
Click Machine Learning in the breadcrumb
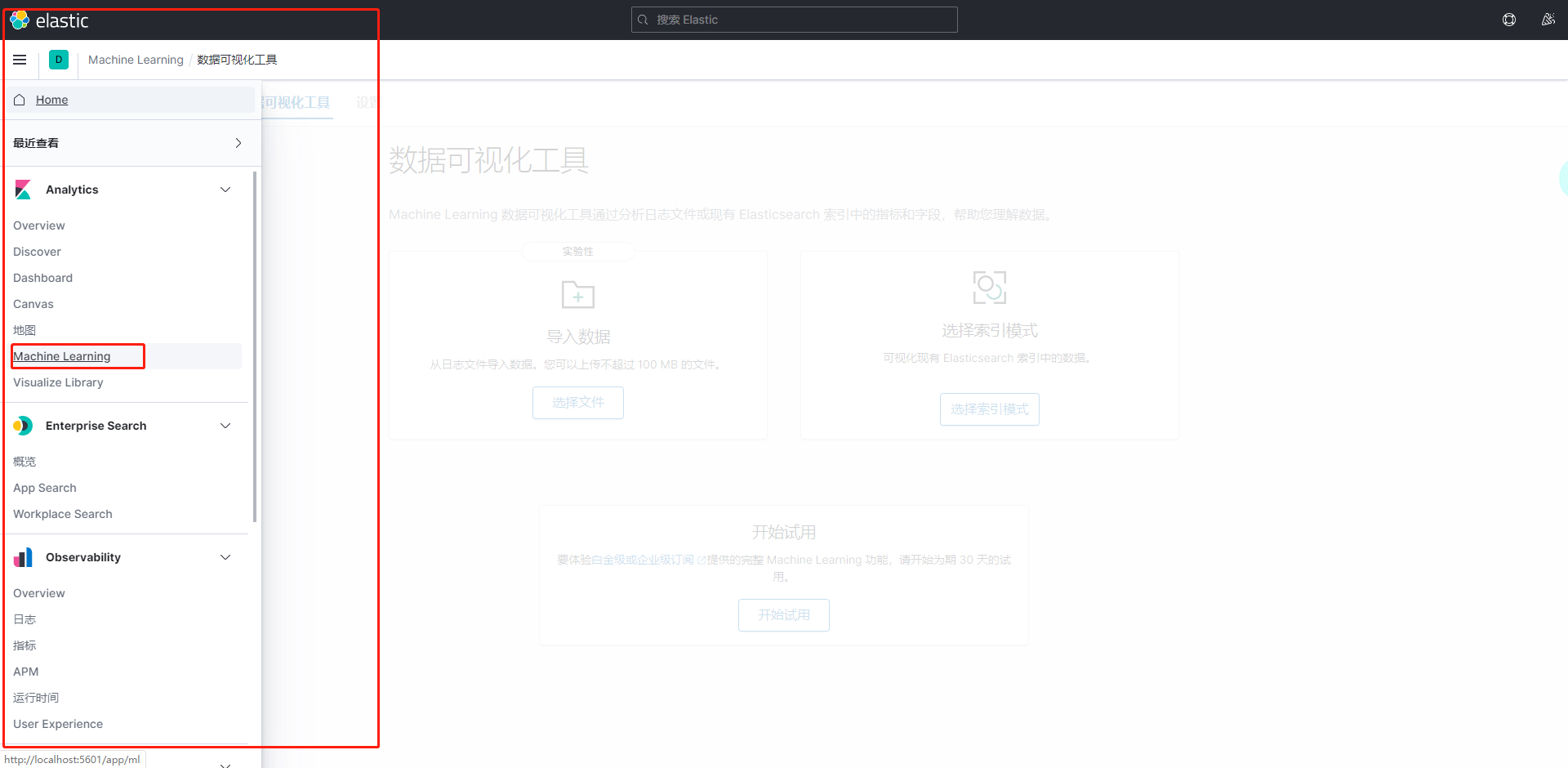[136, 60]
